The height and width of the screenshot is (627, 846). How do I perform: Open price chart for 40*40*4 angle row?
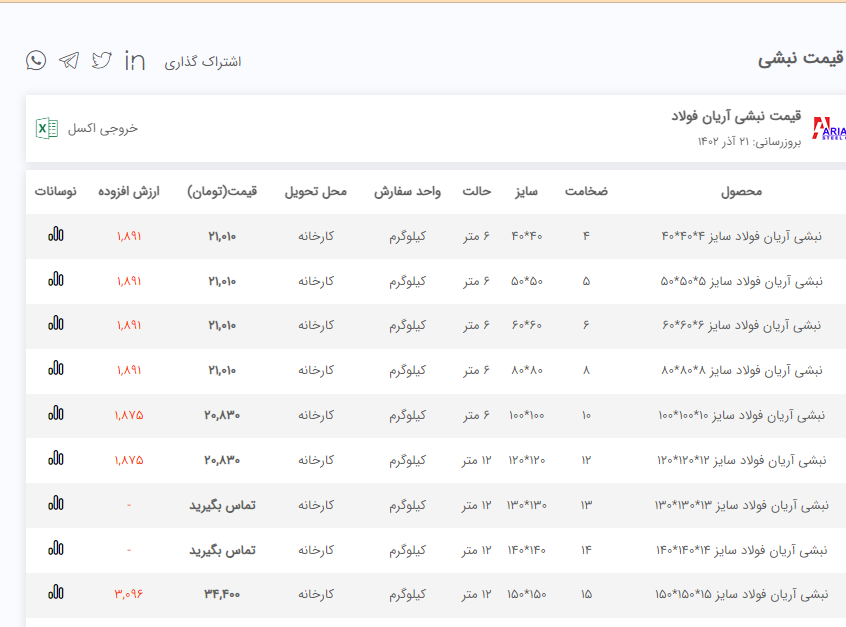55,236
